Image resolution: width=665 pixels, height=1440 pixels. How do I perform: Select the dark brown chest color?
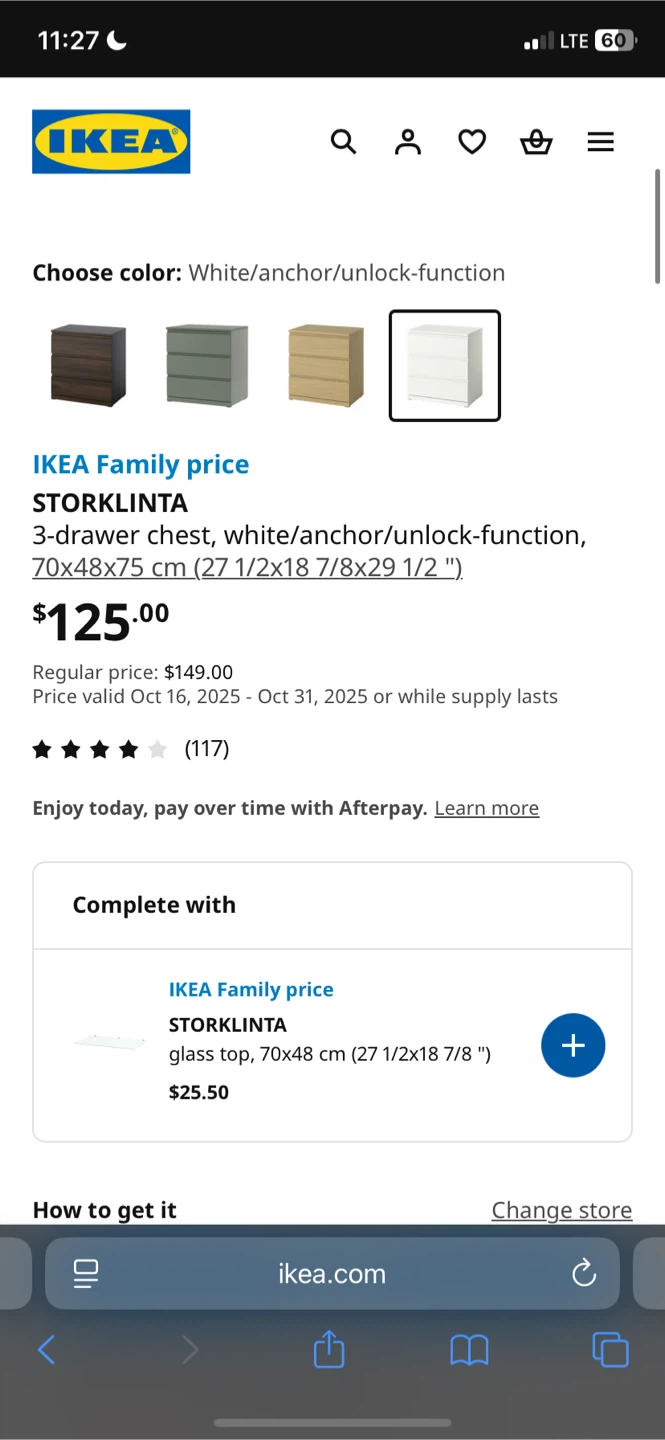88,366
